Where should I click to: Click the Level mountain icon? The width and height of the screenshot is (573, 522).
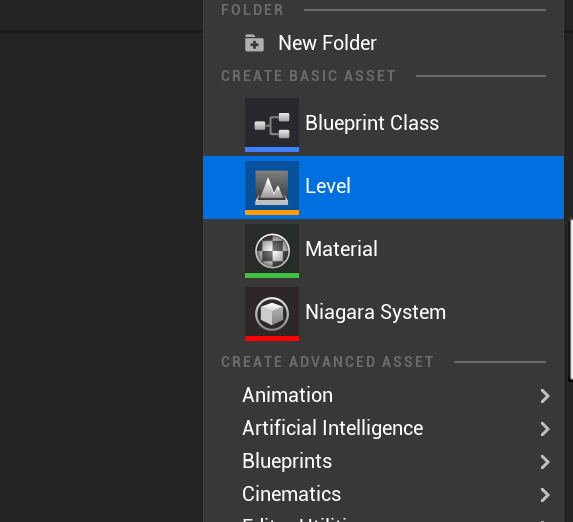pyautogui.click(x=272, y=188)
